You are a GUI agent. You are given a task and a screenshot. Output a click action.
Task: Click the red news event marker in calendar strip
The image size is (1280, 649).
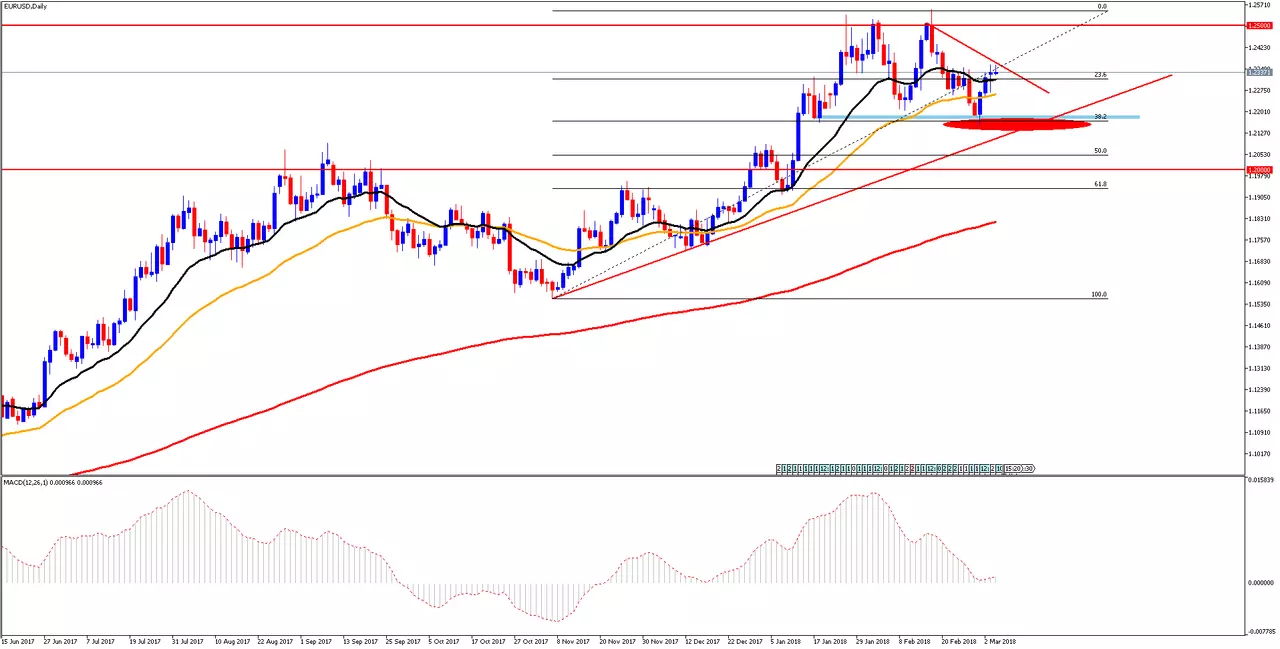point(912,469)
